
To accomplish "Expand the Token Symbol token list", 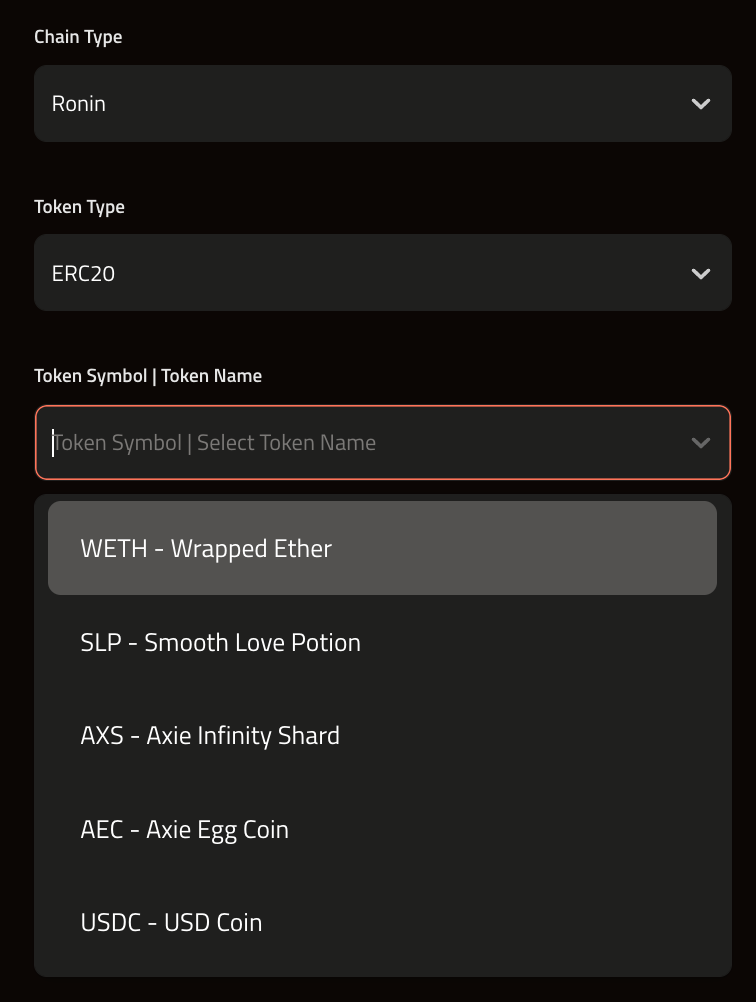I will coord(382,442).
